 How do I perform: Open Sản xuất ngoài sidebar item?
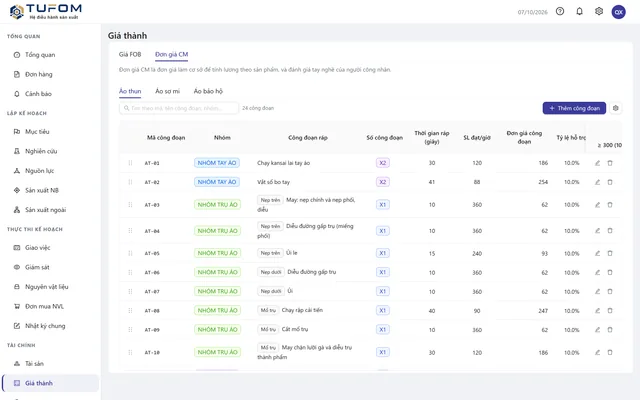point(50,210)
